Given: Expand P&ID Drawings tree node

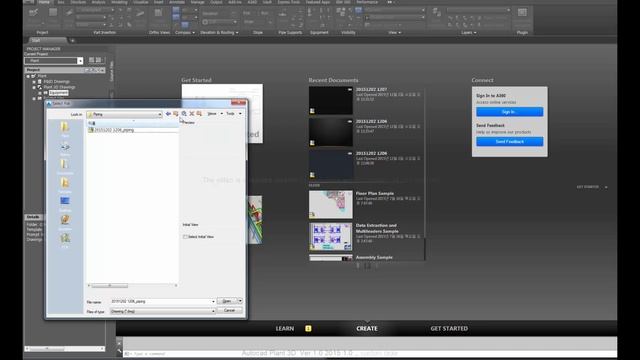Looking at the screenshot, I should pyautogui.click(x=34, y=82).
